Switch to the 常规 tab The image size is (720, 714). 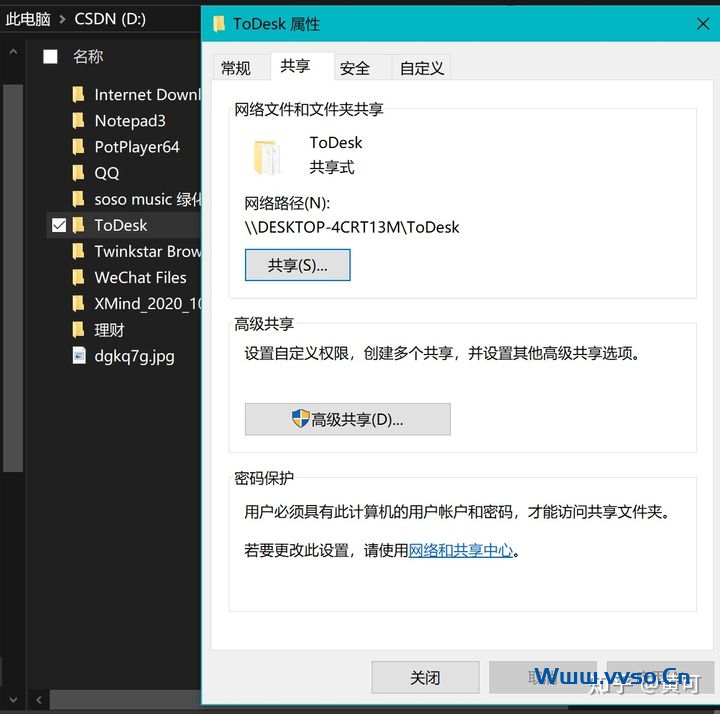point(236,68)
